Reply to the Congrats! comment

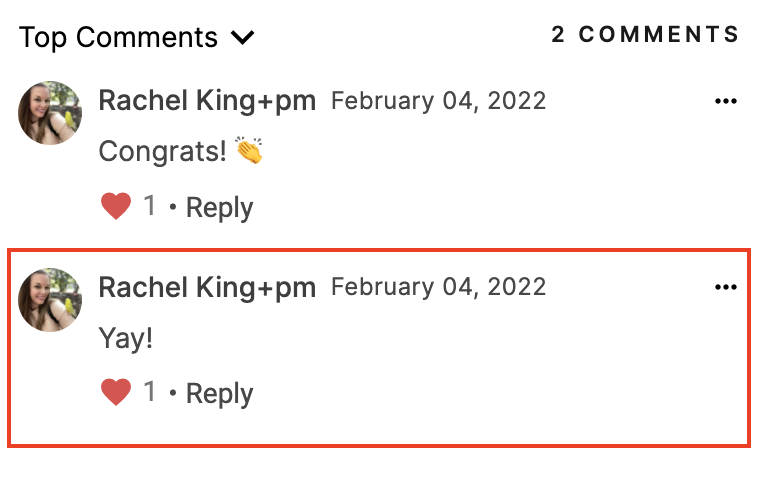click(x=219, y=208)
